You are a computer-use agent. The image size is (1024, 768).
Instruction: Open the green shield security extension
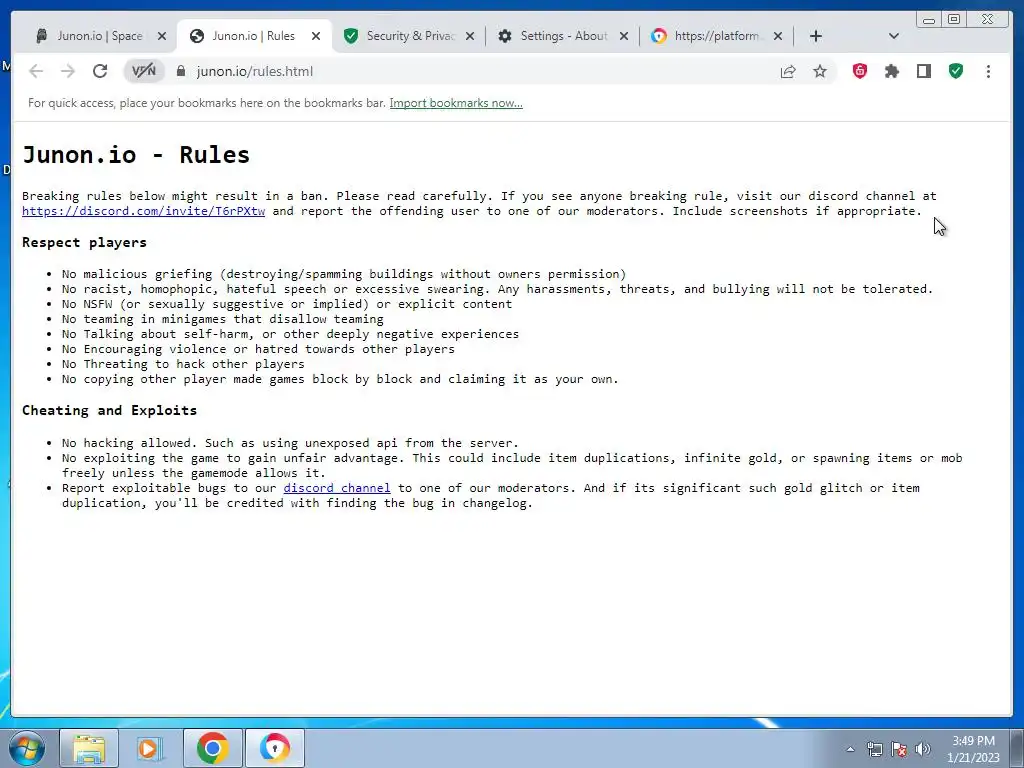(x=956, y=71)
